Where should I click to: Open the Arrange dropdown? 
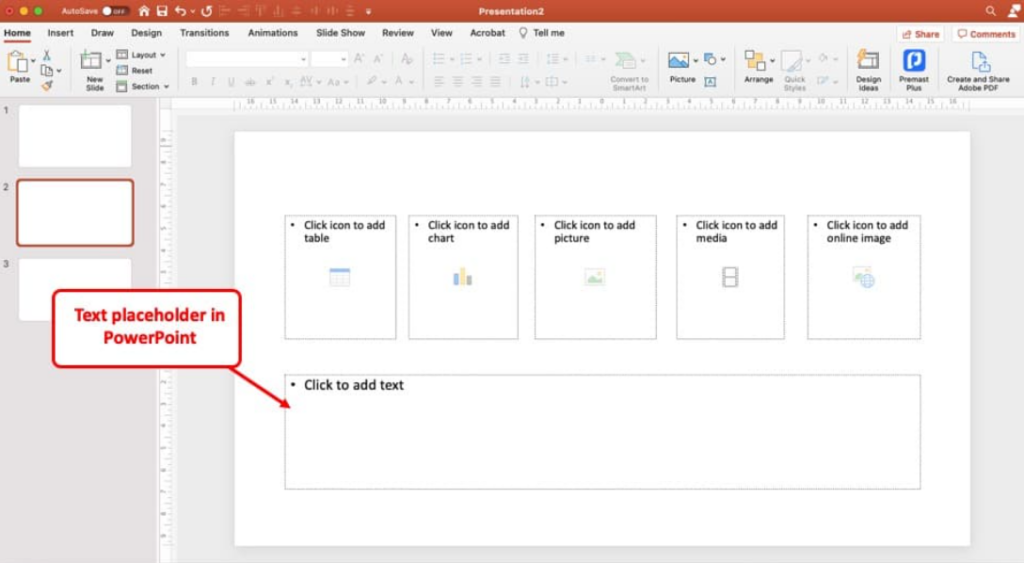[x=759, y=66]
